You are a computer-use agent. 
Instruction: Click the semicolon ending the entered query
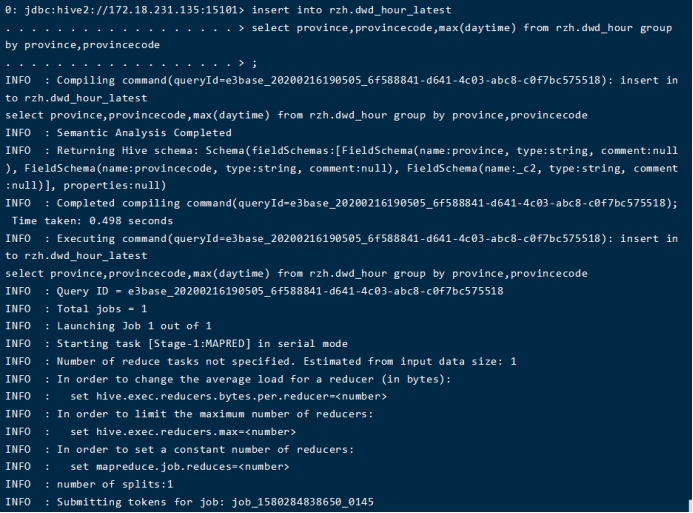pos(241,62)
